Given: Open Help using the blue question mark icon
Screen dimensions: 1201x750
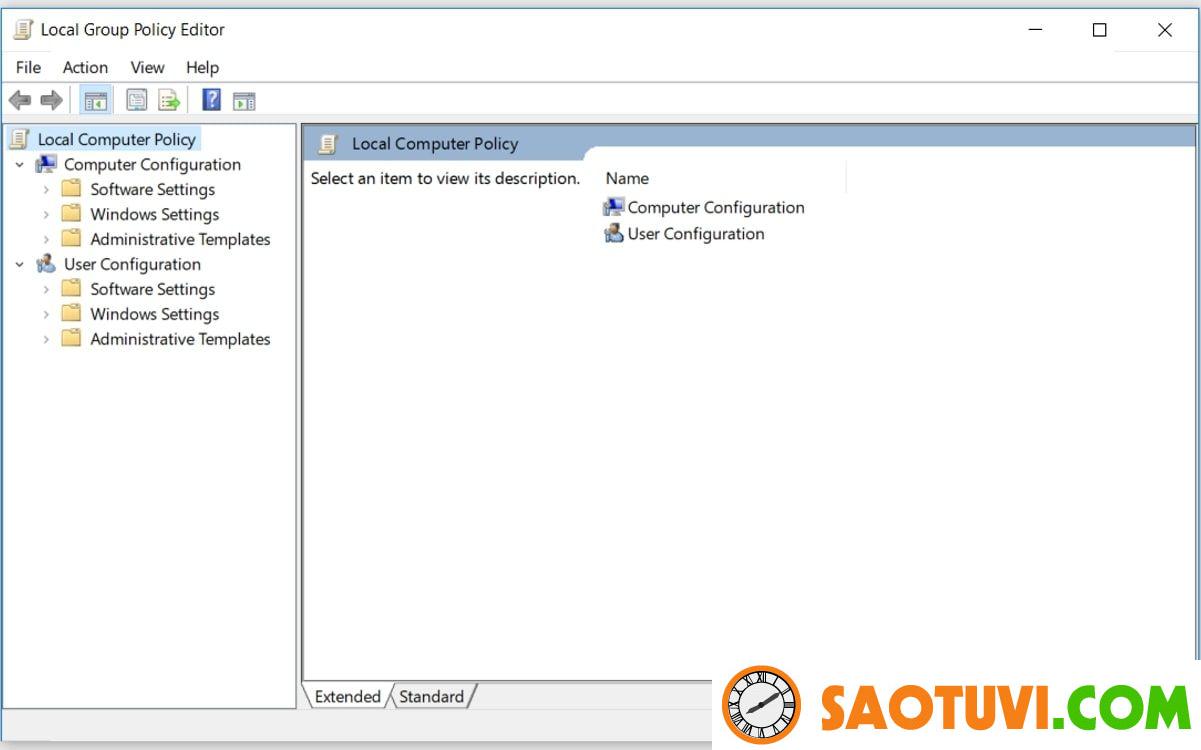Looking at the screenshot, I should pos(211,100).
